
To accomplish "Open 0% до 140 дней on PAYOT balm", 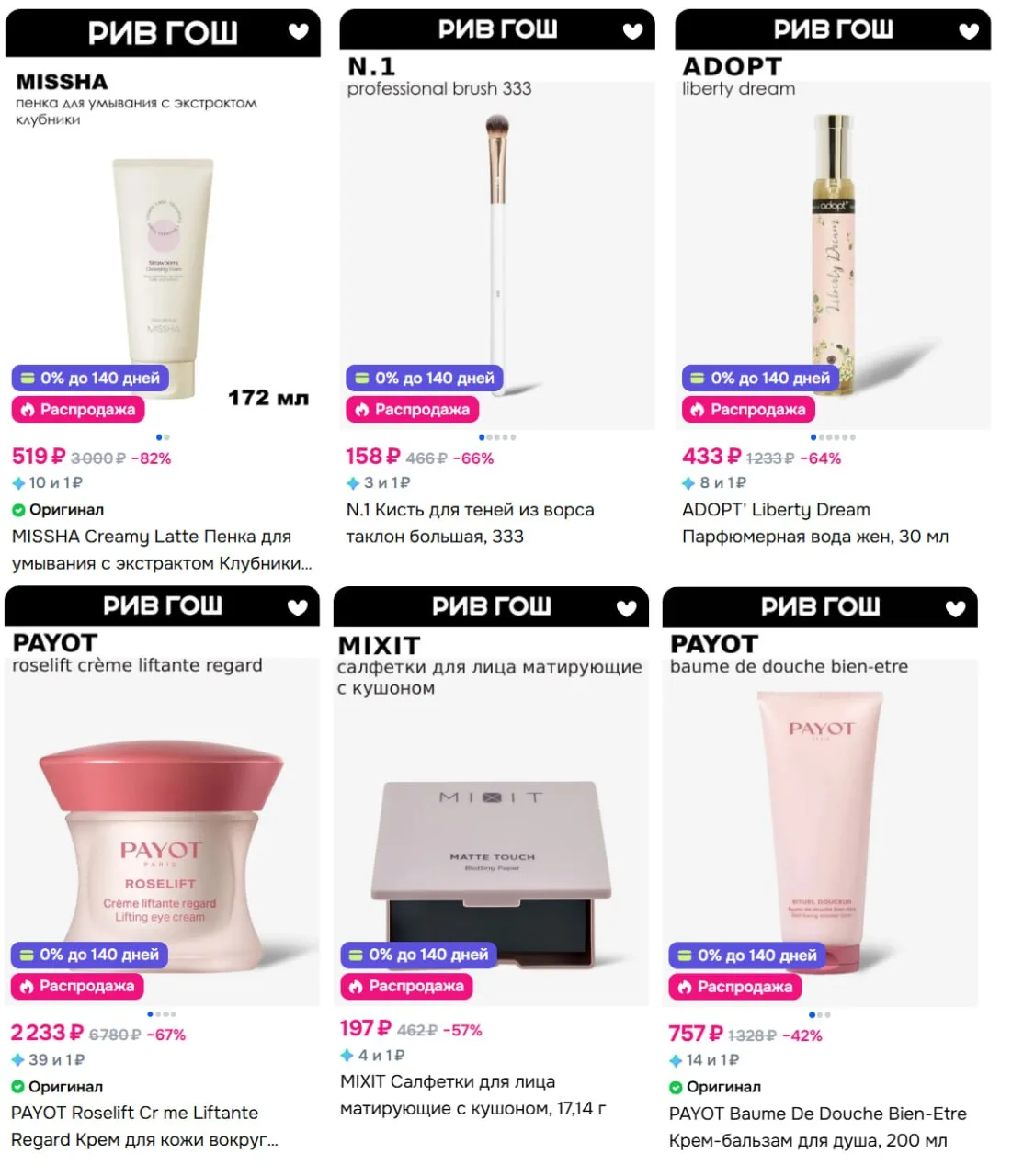I will 747,955.
